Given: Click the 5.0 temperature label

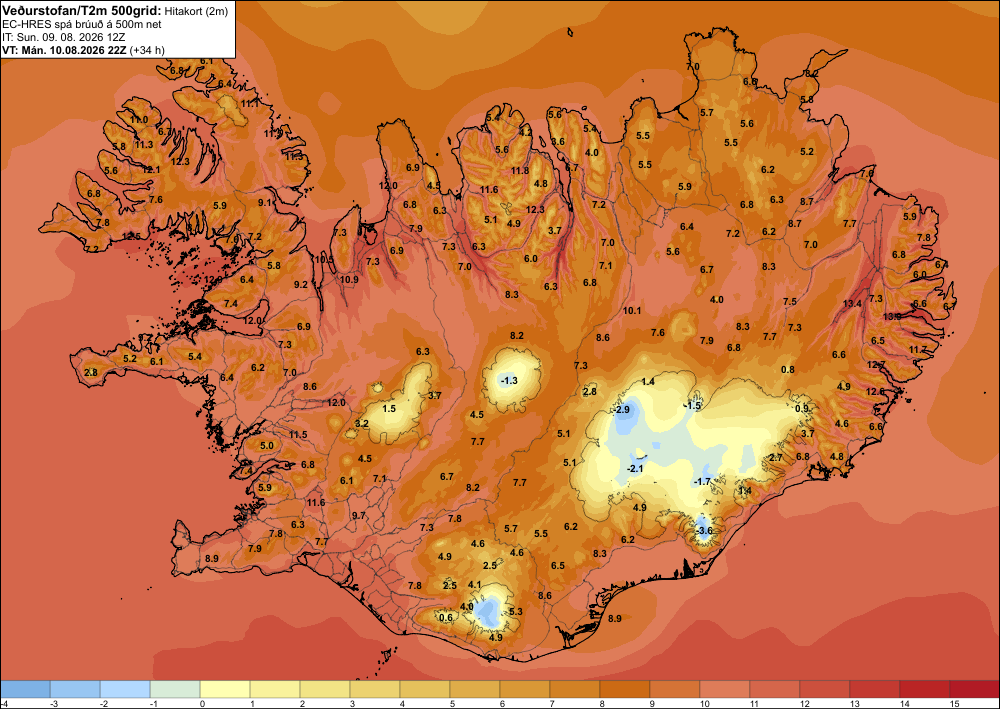Looking at the screenshot, I should click(267, 445).
